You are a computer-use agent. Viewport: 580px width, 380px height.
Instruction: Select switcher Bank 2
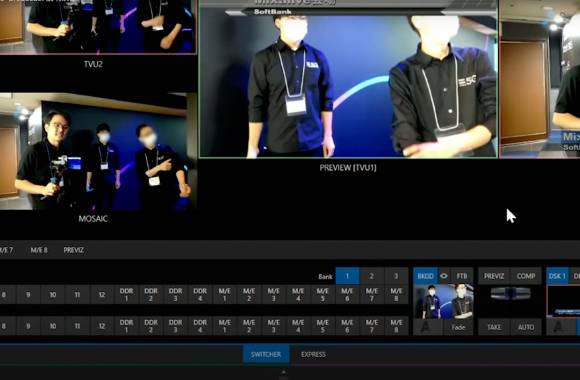[x=371, y=276]
